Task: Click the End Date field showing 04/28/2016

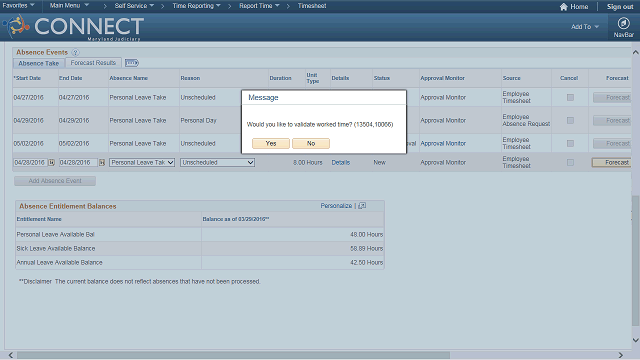Action: (x=78, y=162)
